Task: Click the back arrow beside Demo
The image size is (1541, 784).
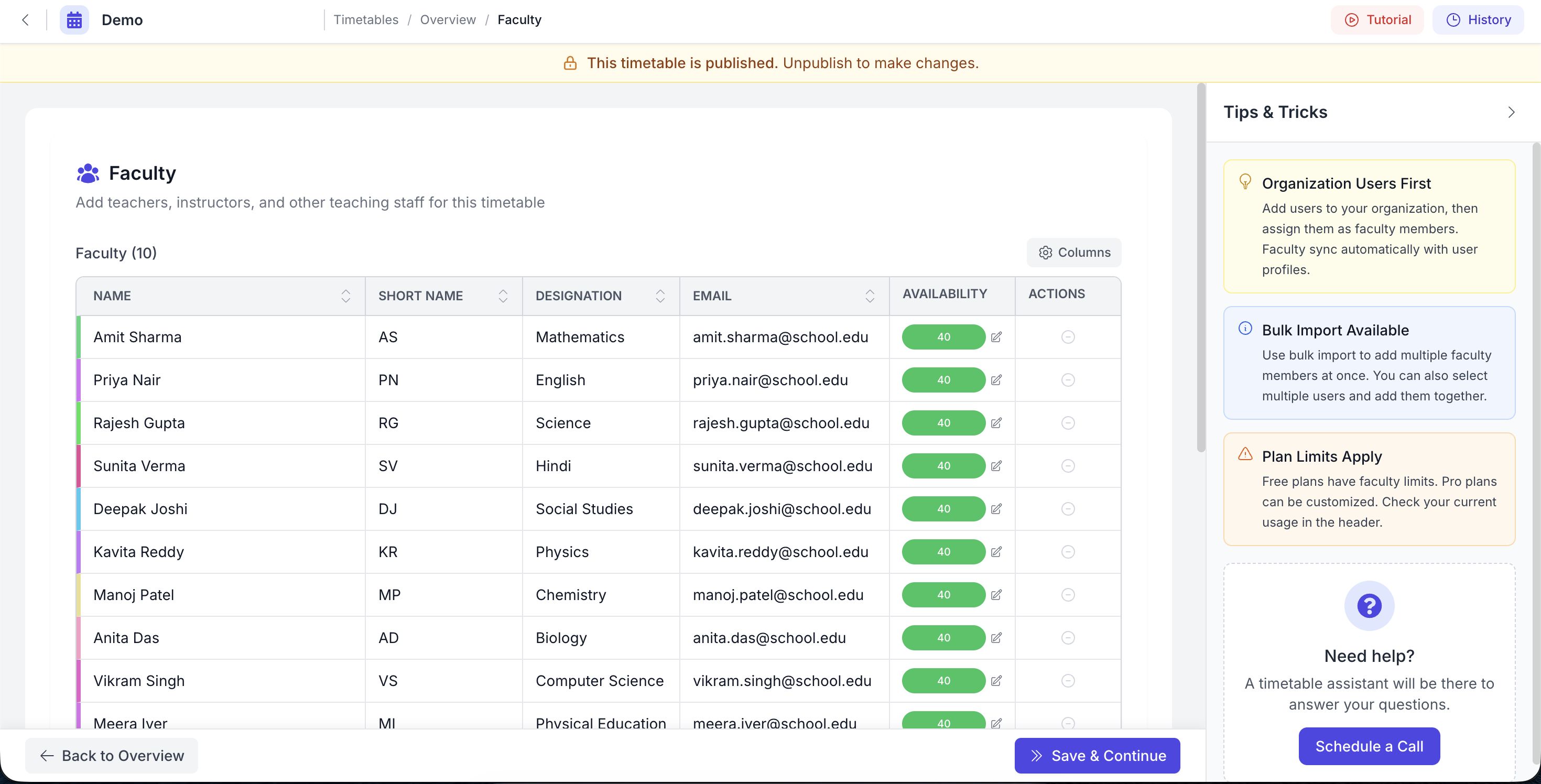Action: click(x=25, y=20)
